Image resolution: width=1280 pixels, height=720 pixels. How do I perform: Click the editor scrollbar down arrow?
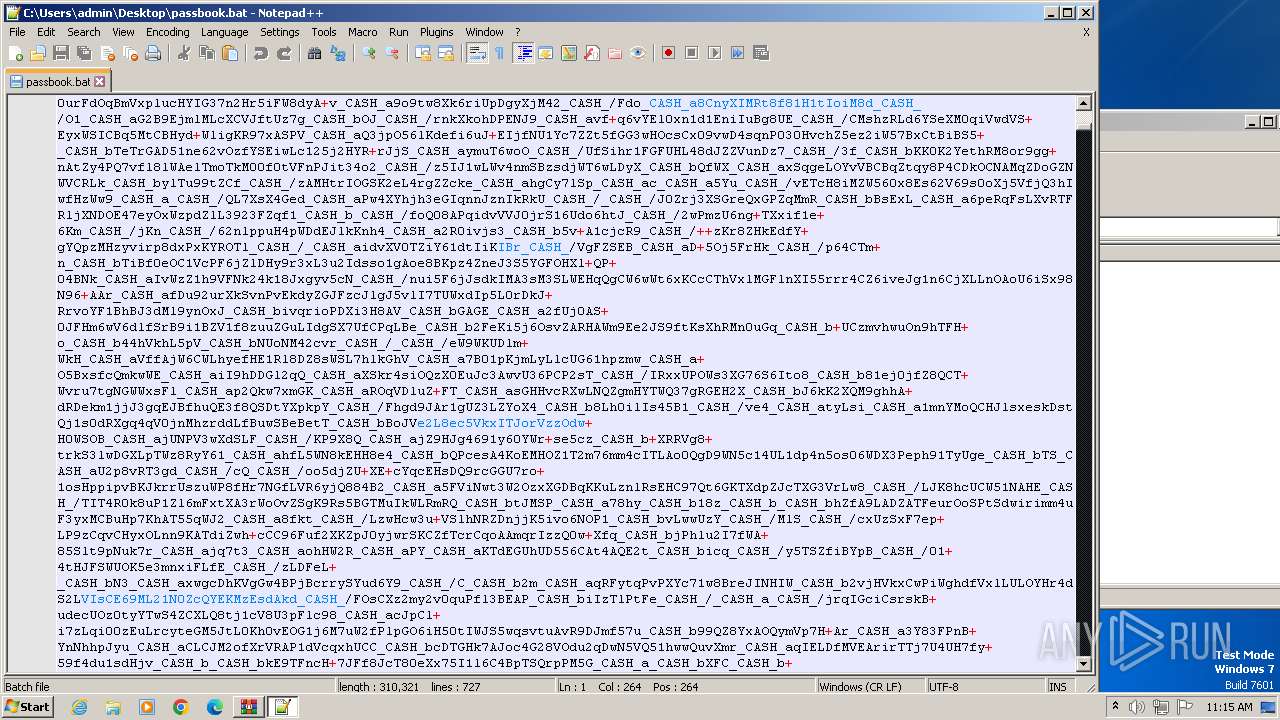pyautogui.click(x=1084, y=663)
